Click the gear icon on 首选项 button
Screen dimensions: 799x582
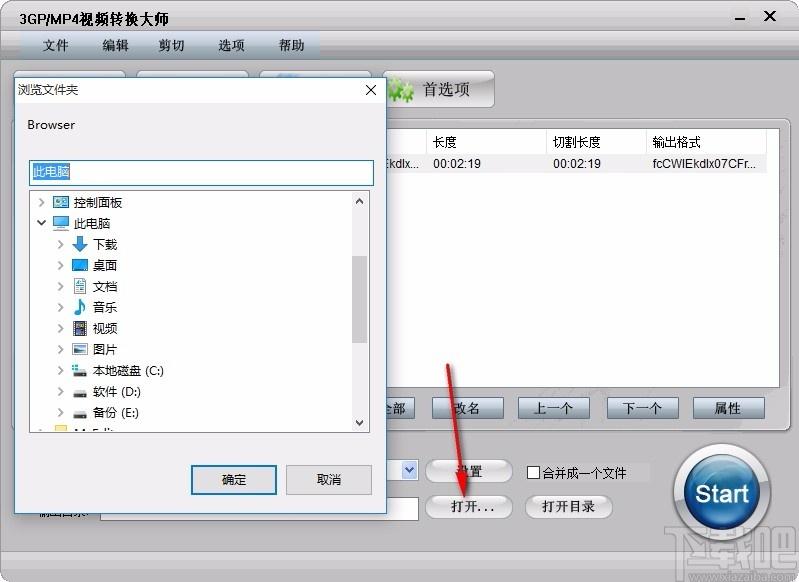(401, 90)
